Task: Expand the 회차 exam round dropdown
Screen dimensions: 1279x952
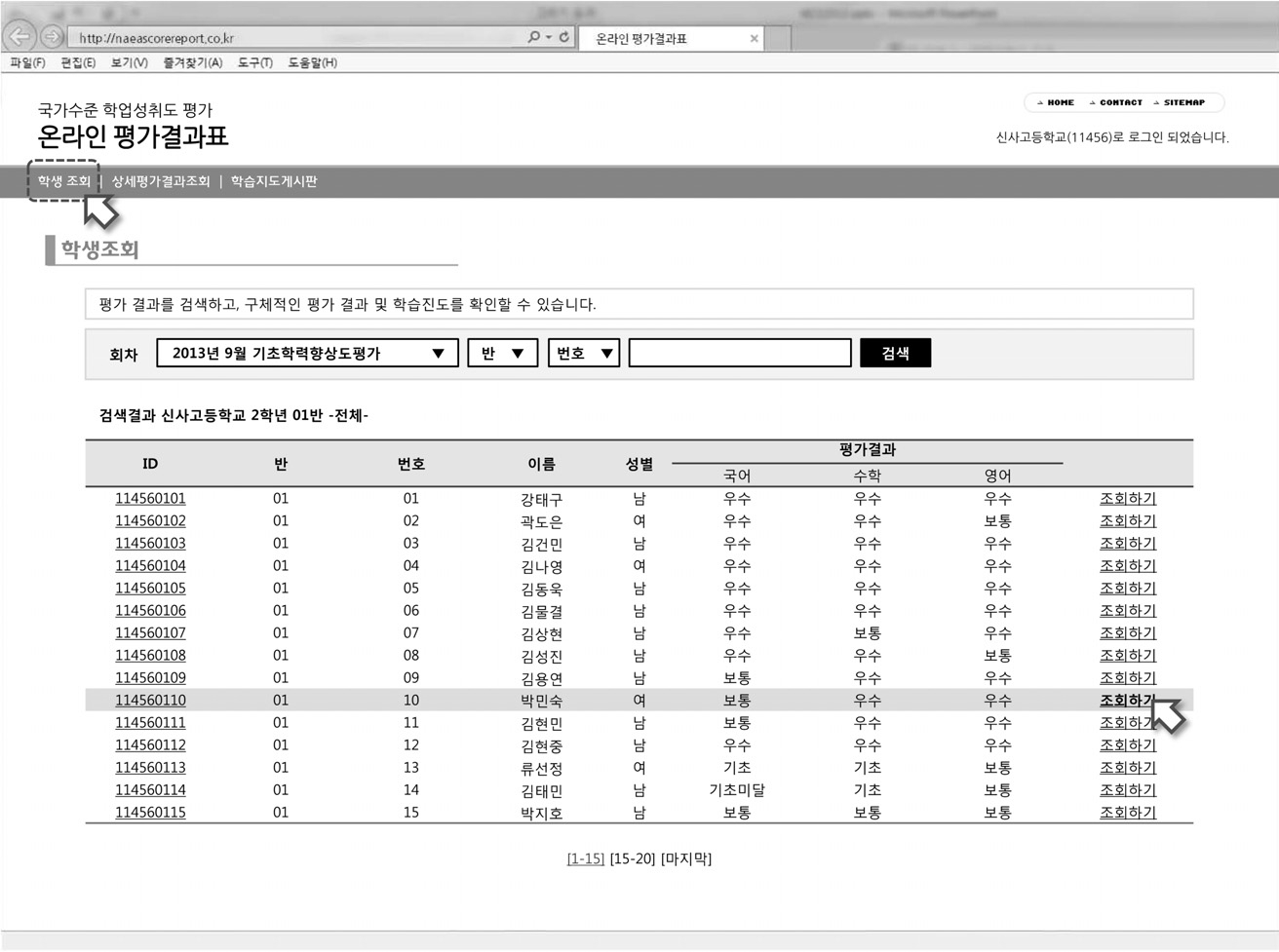Action: 307,353
